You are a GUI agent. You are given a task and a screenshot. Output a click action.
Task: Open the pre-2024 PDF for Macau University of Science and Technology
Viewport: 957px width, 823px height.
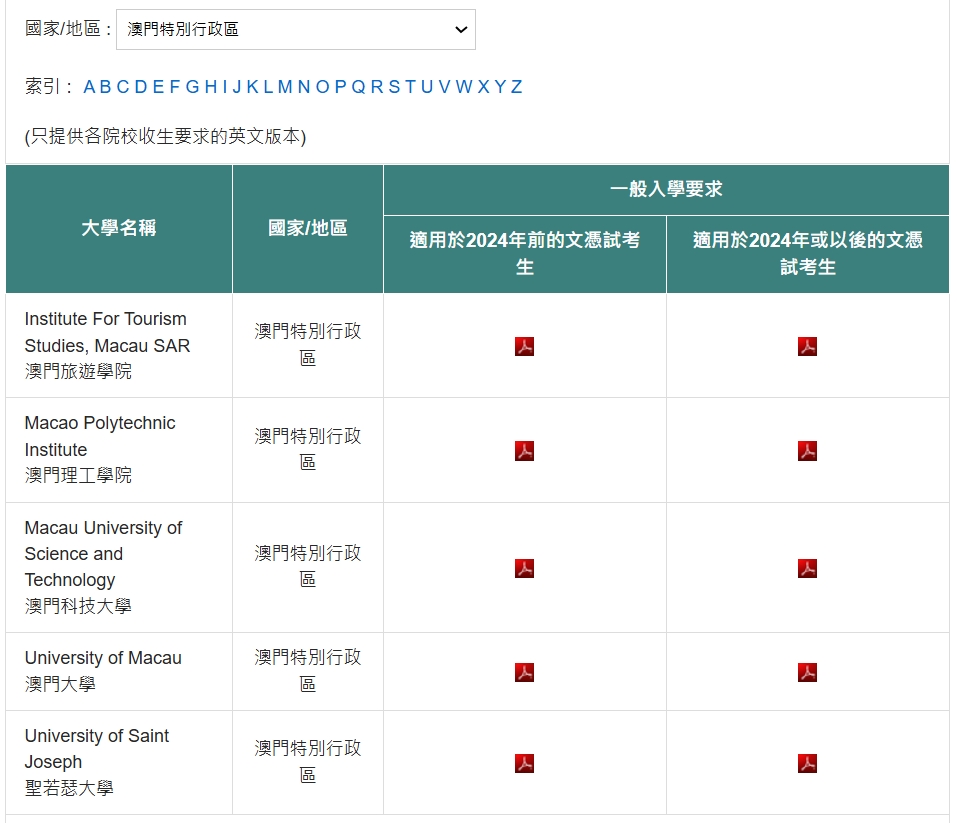[524, 567]
